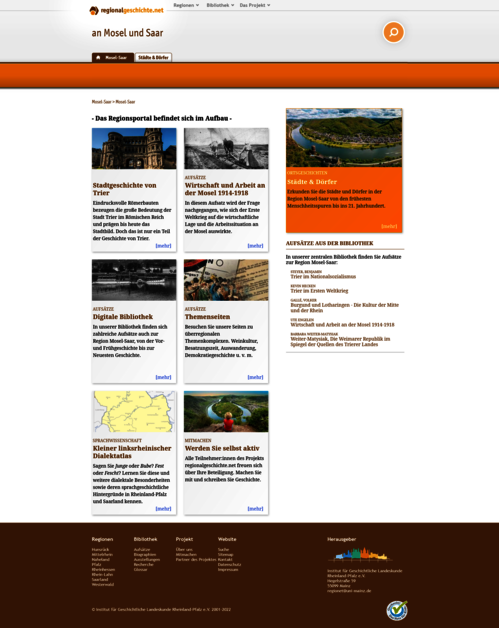Open mehr link under Stadtgeschichte von Trier
This screenshot has height=628, width=499.
[x=163, y=246]
